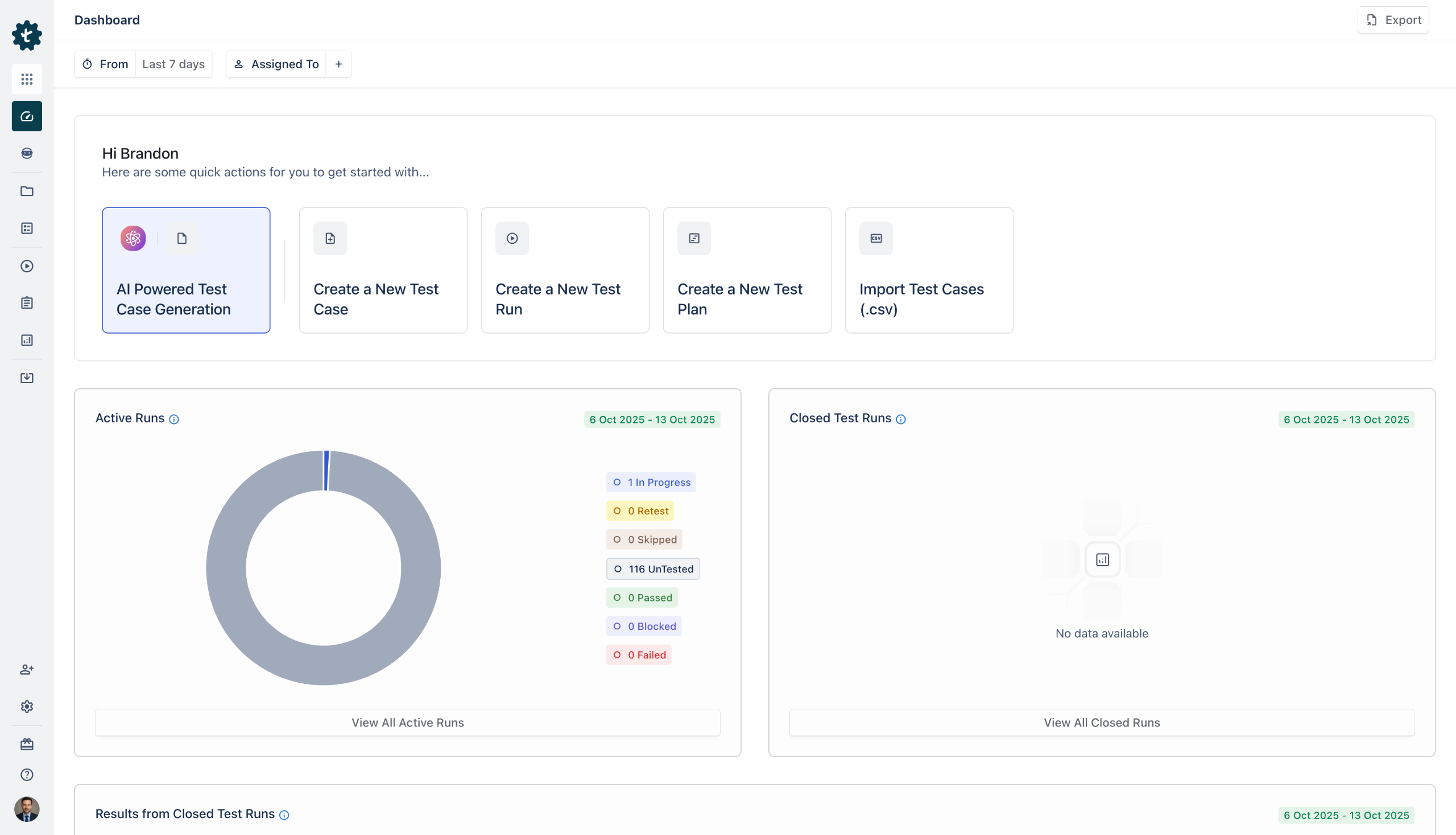Click the Active Runs info icon
The height and width of the screenshot is (835, 1456).
tap(174, 419)
